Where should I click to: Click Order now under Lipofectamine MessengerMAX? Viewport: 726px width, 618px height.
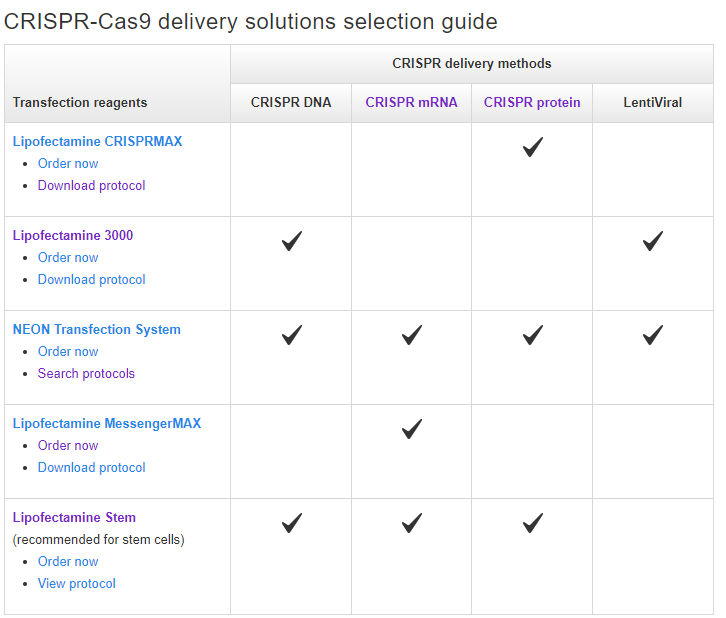coord(68,445)
